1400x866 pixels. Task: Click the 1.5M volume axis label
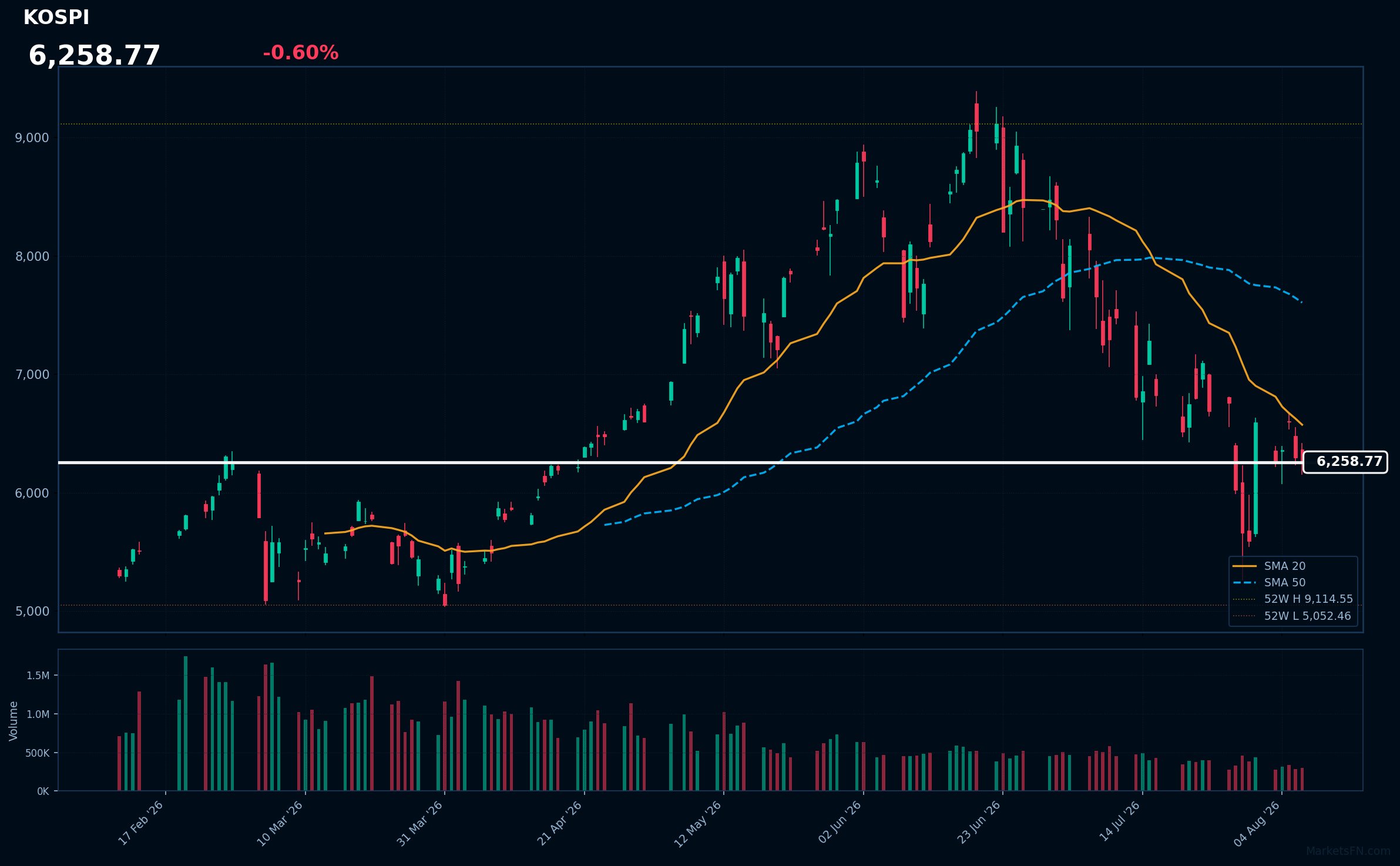tap(38, 676)
